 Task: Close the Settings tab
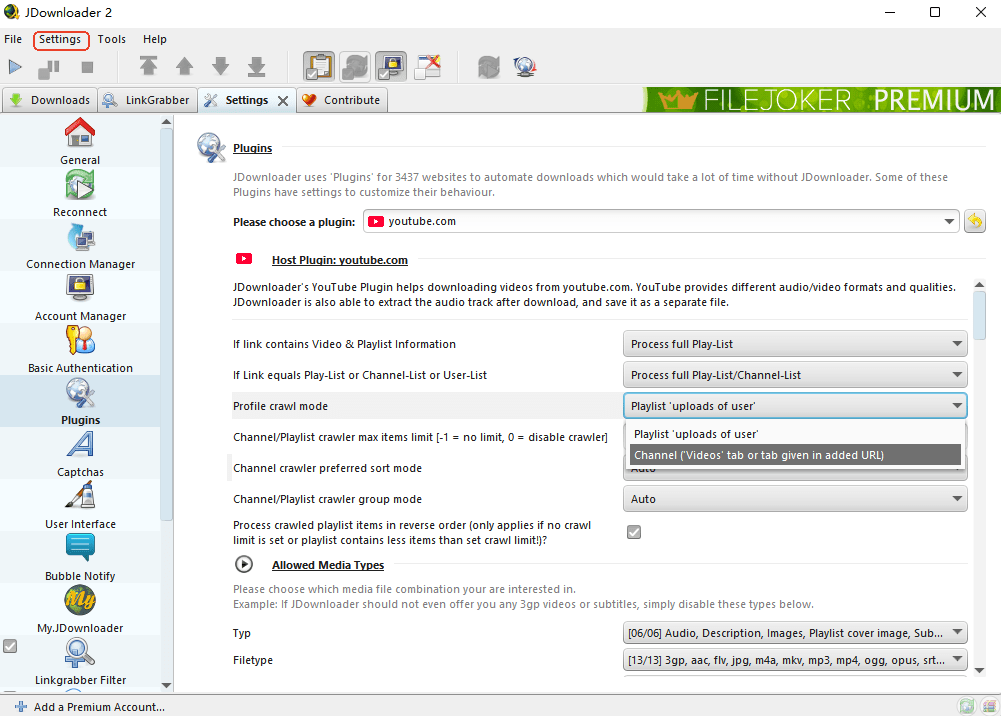[x=283, y=101]
